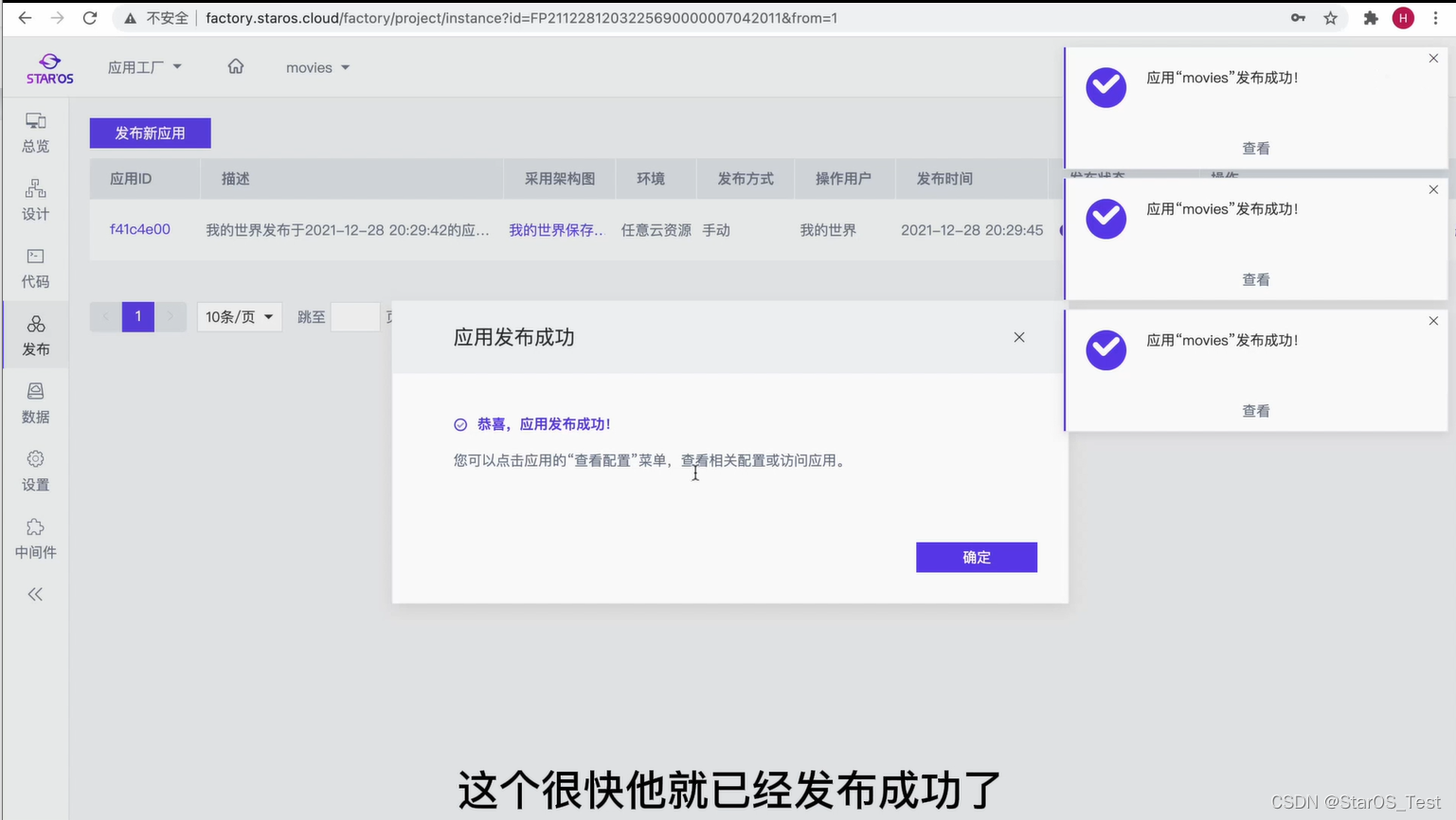The width and height of the screenshot is (1456, 820).
Task: Click 查看 in third notification
Action: [1256, 412]
